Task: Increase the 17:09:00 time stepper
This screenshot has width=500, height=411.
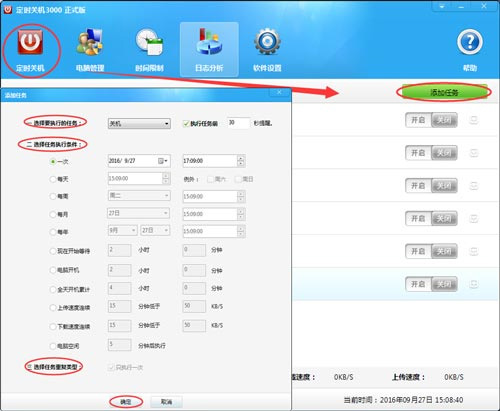Action: click(241, 158)
